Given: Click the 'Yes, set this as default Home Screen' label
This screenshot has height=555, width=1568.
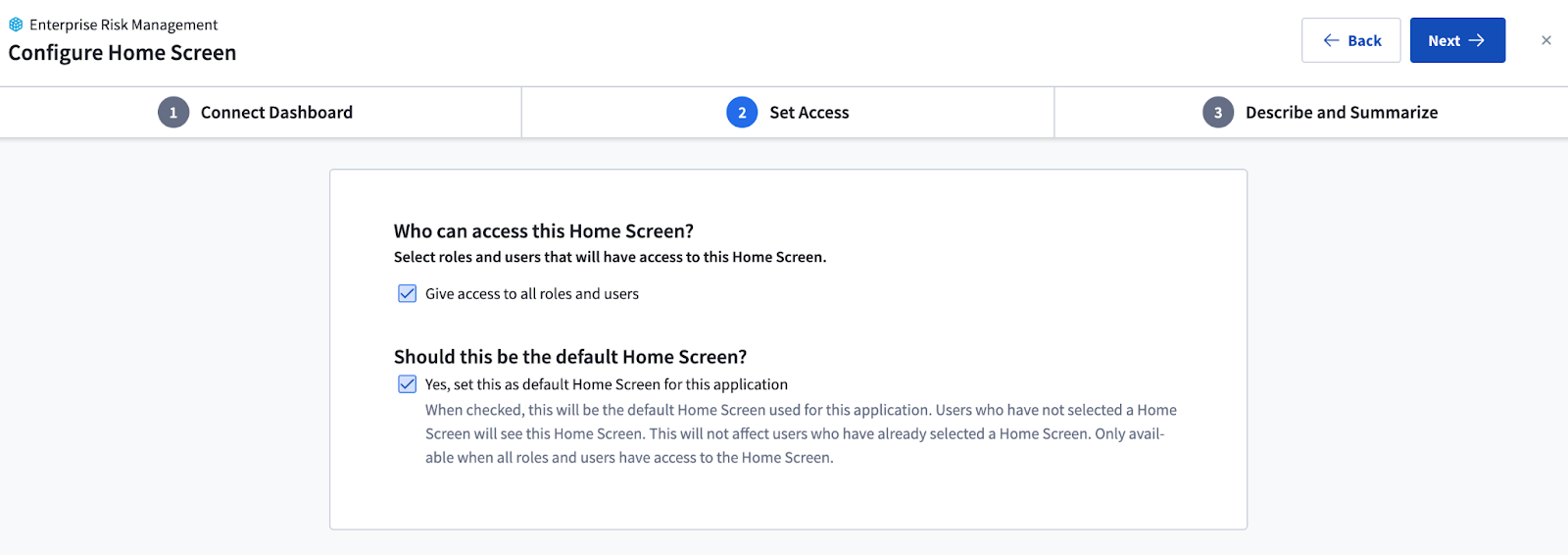Looking at the screenshot, I should (x=607, y=384).
